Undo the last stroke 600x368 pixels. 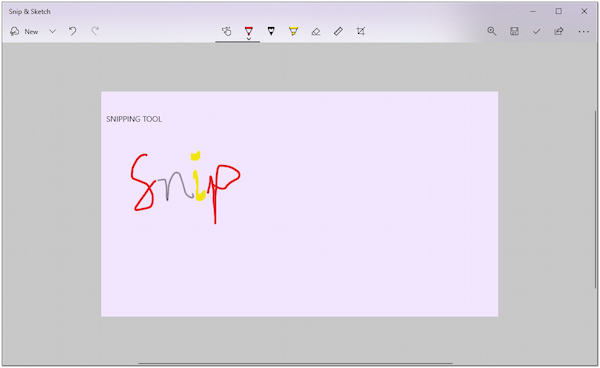[72, 31]
